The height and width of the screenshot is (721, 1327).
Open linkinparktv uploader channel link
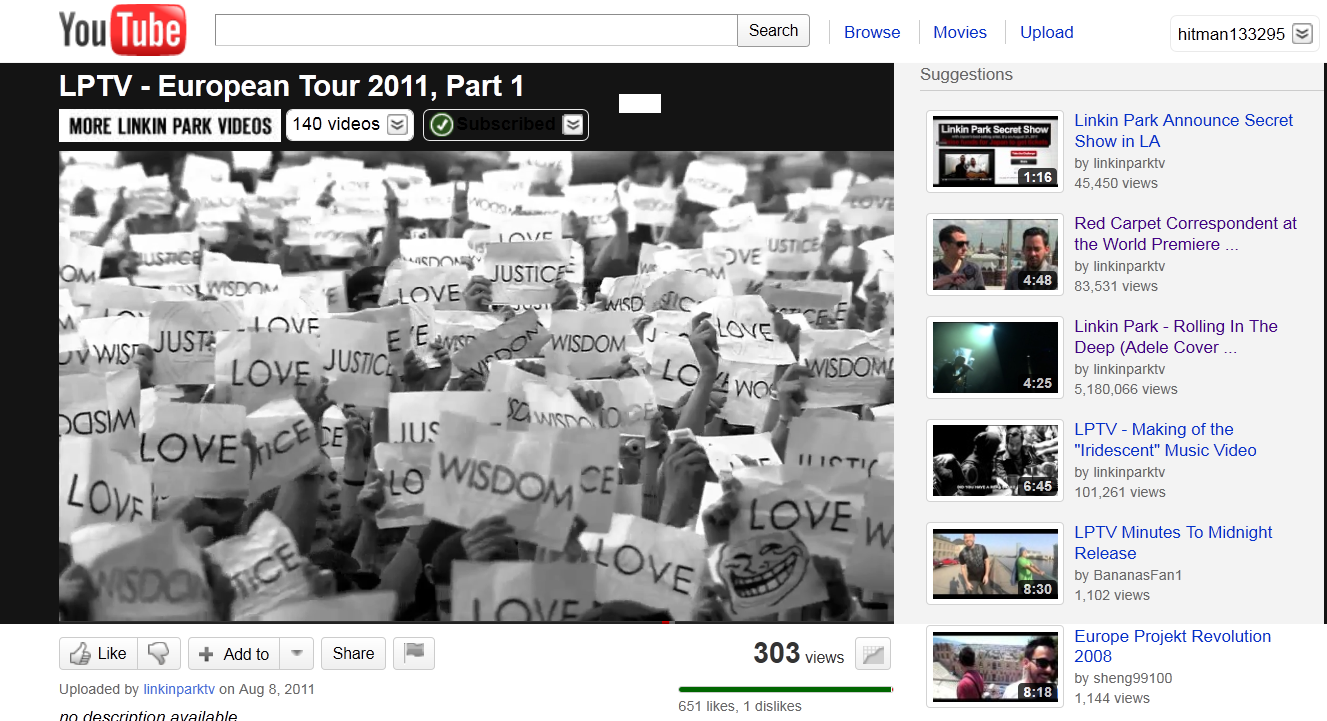(179, 689)
